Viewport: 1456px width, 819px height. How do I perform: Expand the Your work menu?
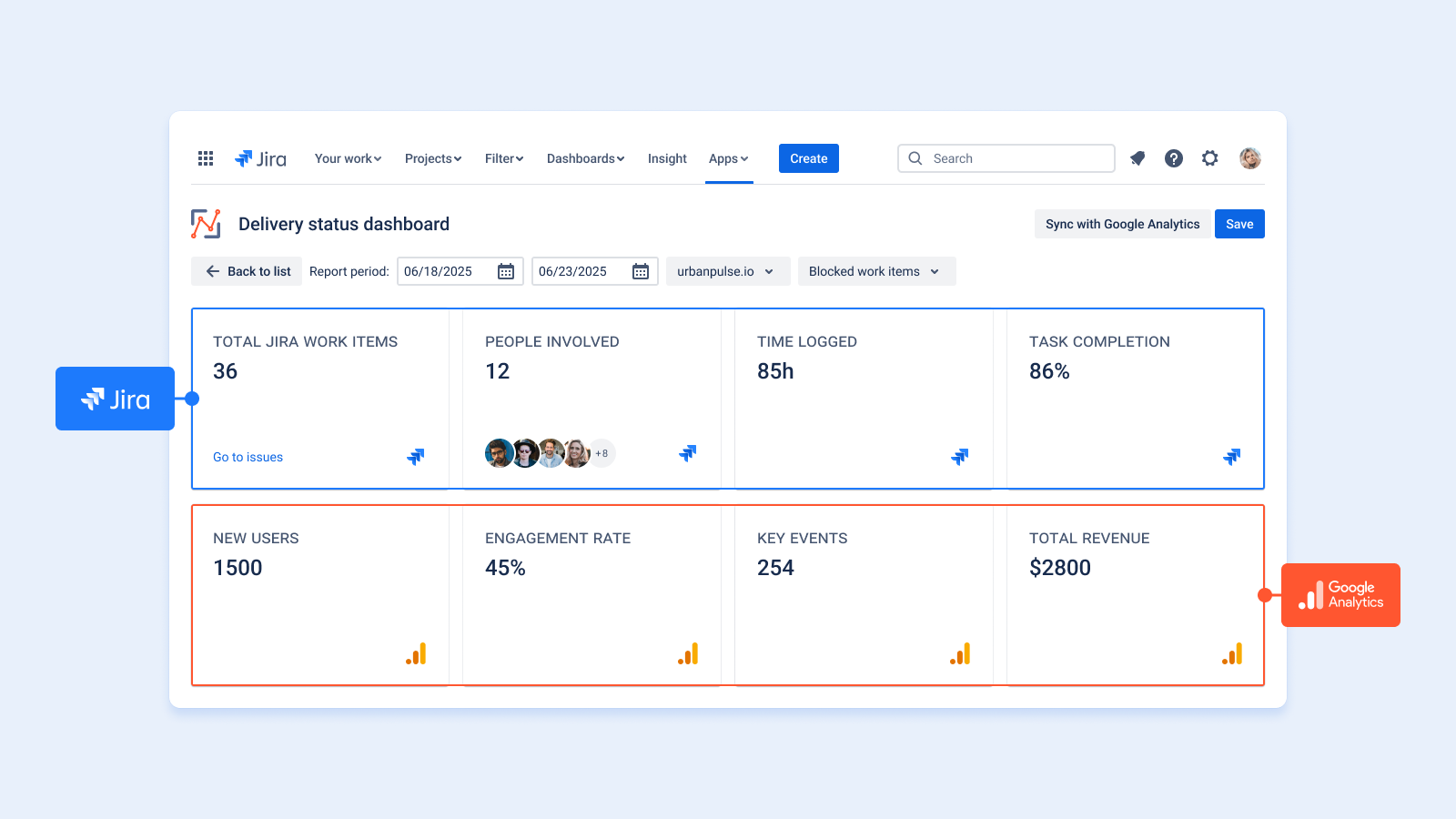(x=348, y=158)
